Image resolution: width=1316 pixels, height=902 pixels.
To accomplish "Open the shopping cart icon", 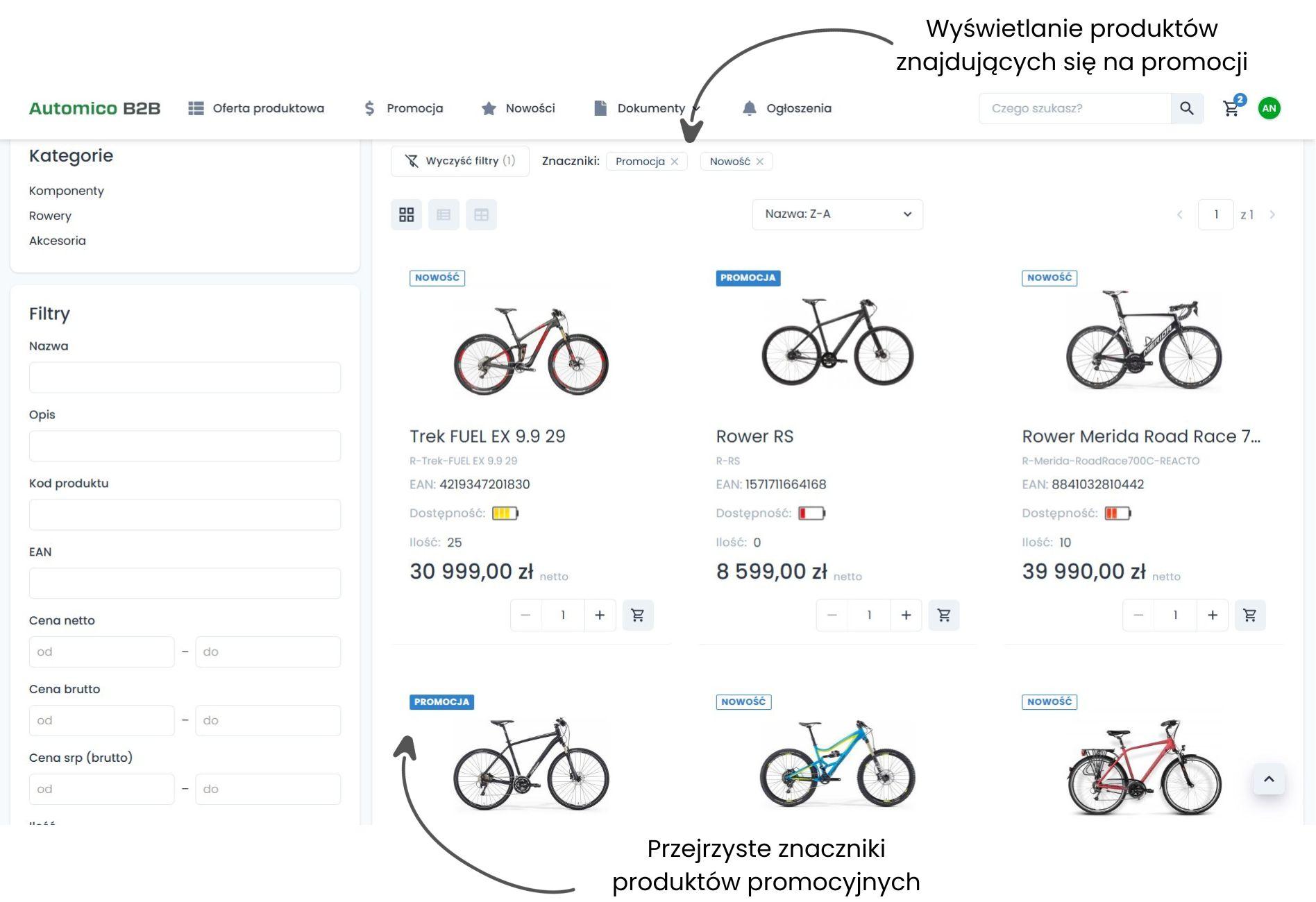I will [1231, 109].
